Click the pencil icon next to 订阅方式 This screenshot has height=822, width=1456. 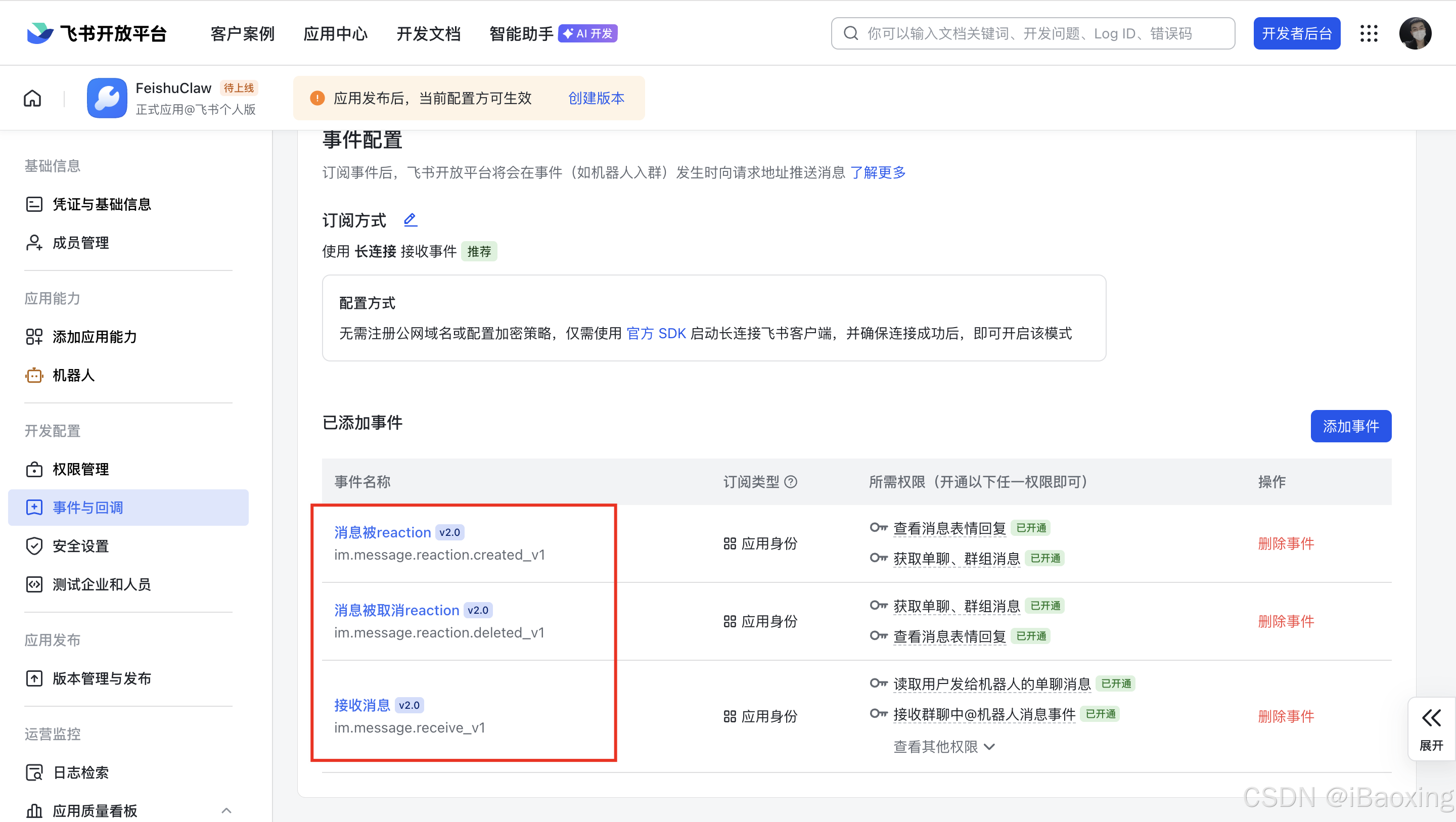pyautogui.click(x=410, y=220)
